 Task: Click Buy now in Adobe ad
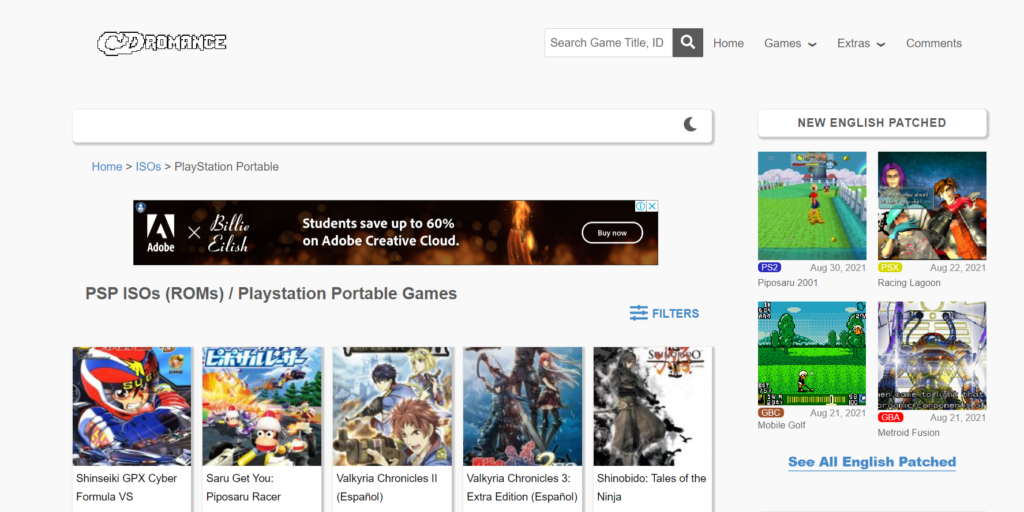[612, 232]
